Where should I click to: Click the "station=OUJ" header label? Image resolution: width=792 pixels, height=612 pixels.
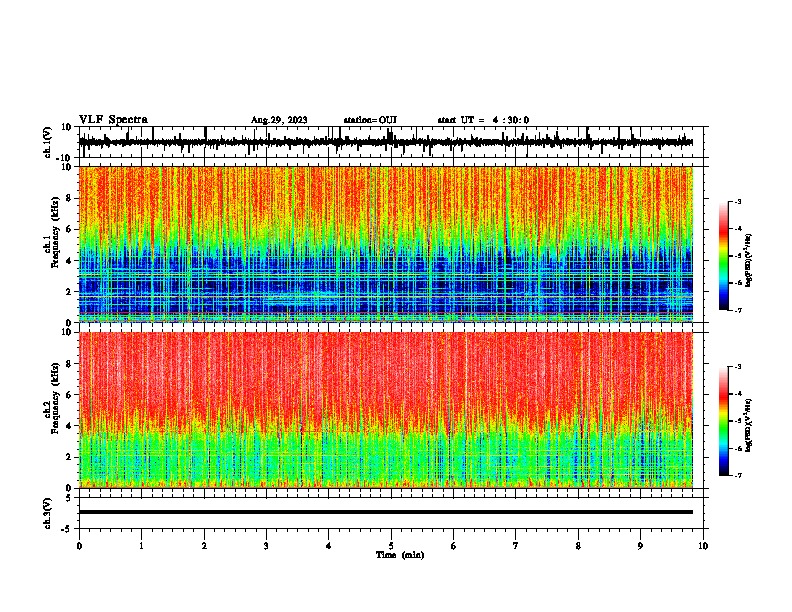[370, 120]
